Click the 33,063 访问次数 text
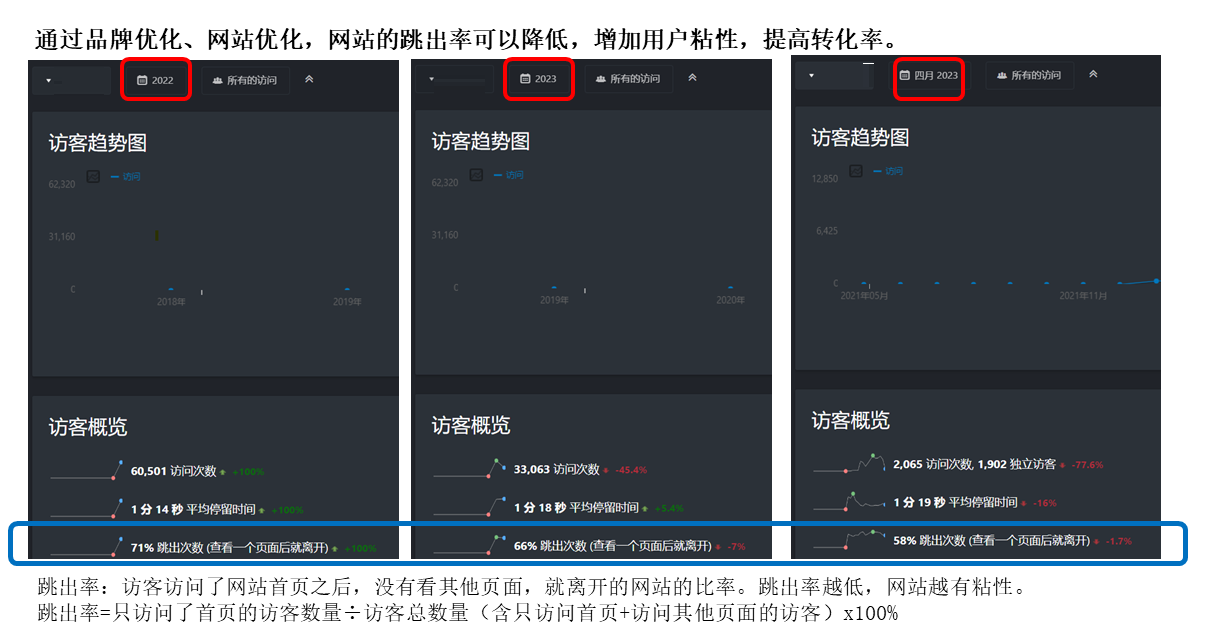This screenshot has height=633, width=1216. coord(557,469)
